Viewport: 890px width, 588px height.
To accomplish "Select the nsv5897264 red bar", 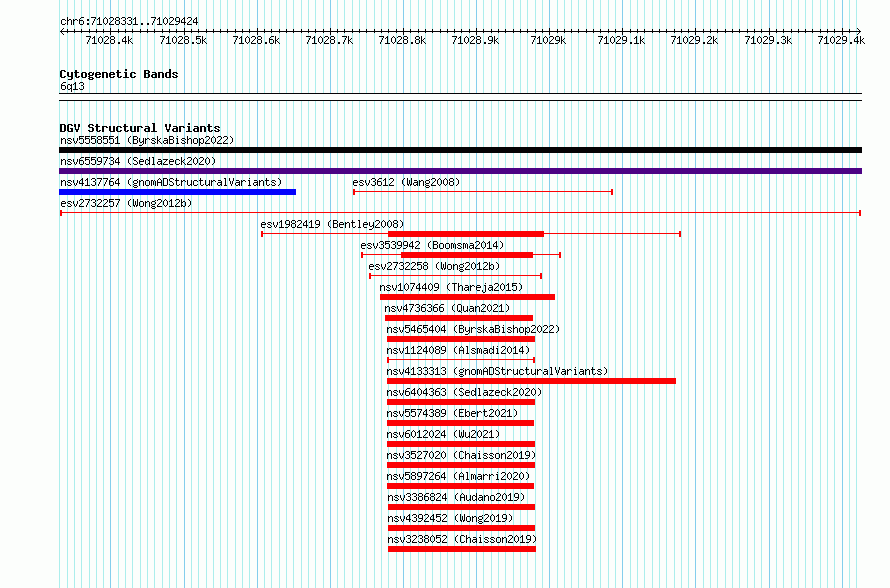I will click(460, 486).
